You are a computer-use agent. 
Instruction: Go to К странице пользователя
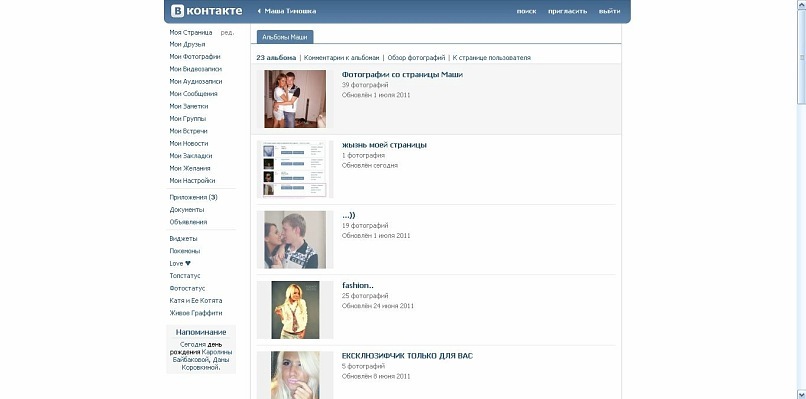point(491,58)
